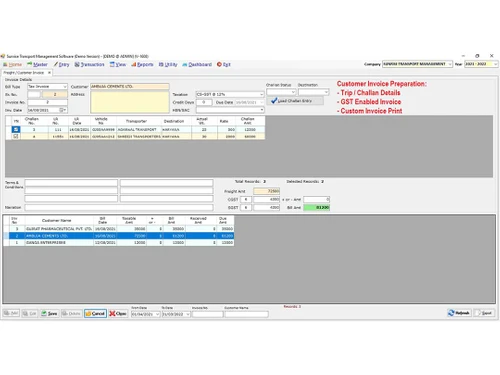Click the green Bill Amt field
The height and width of the screenshot is (375, 500).
(x=316, y=207)
